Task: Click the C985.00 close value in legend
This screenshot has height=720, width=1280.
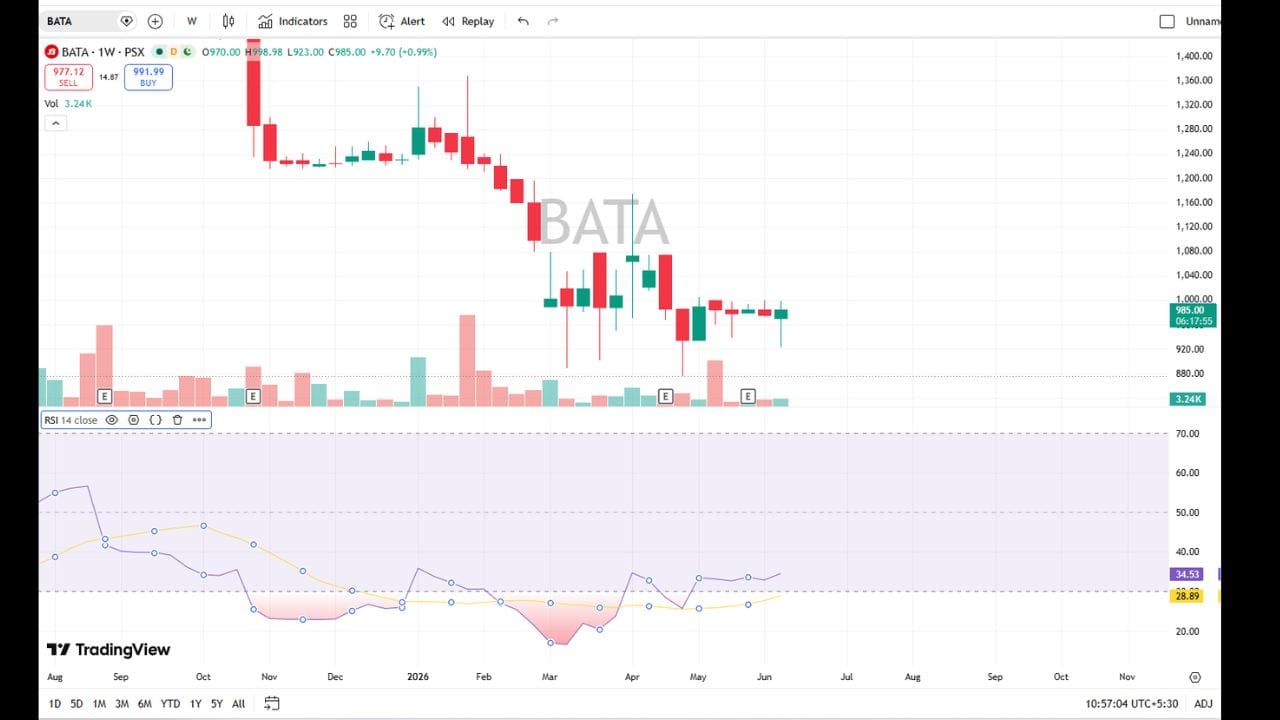Action: coord(347,52)
